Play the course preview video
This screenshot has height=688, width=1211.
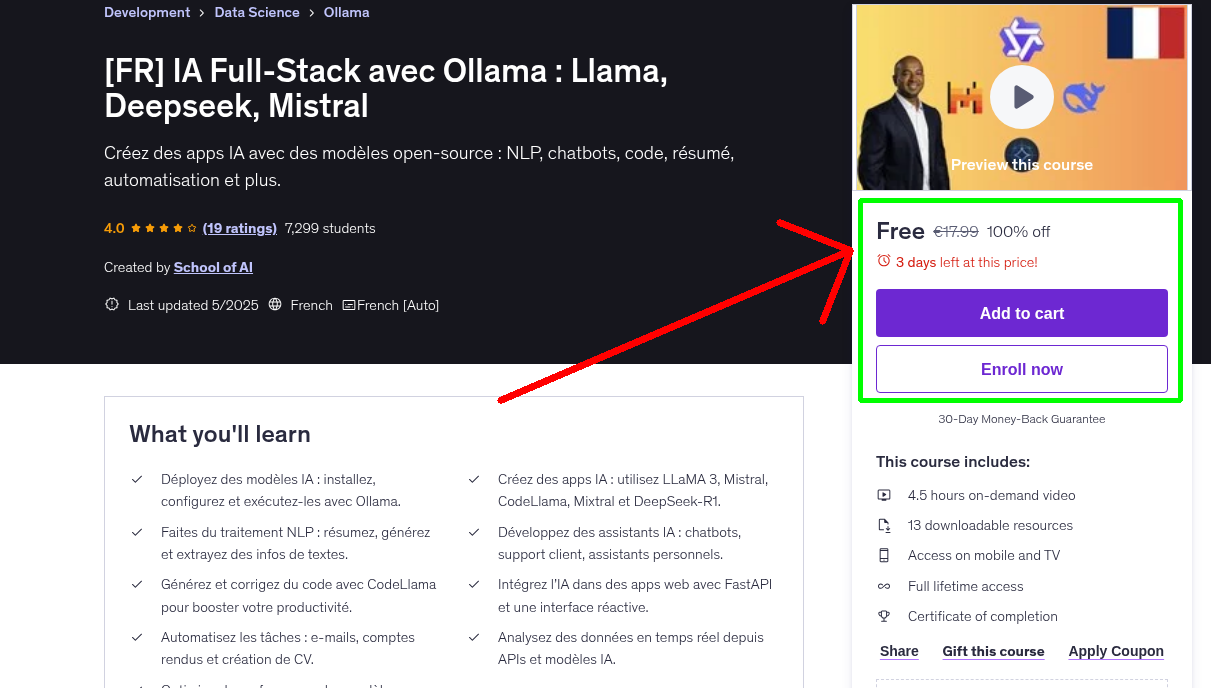click(x=1021, y=96)
